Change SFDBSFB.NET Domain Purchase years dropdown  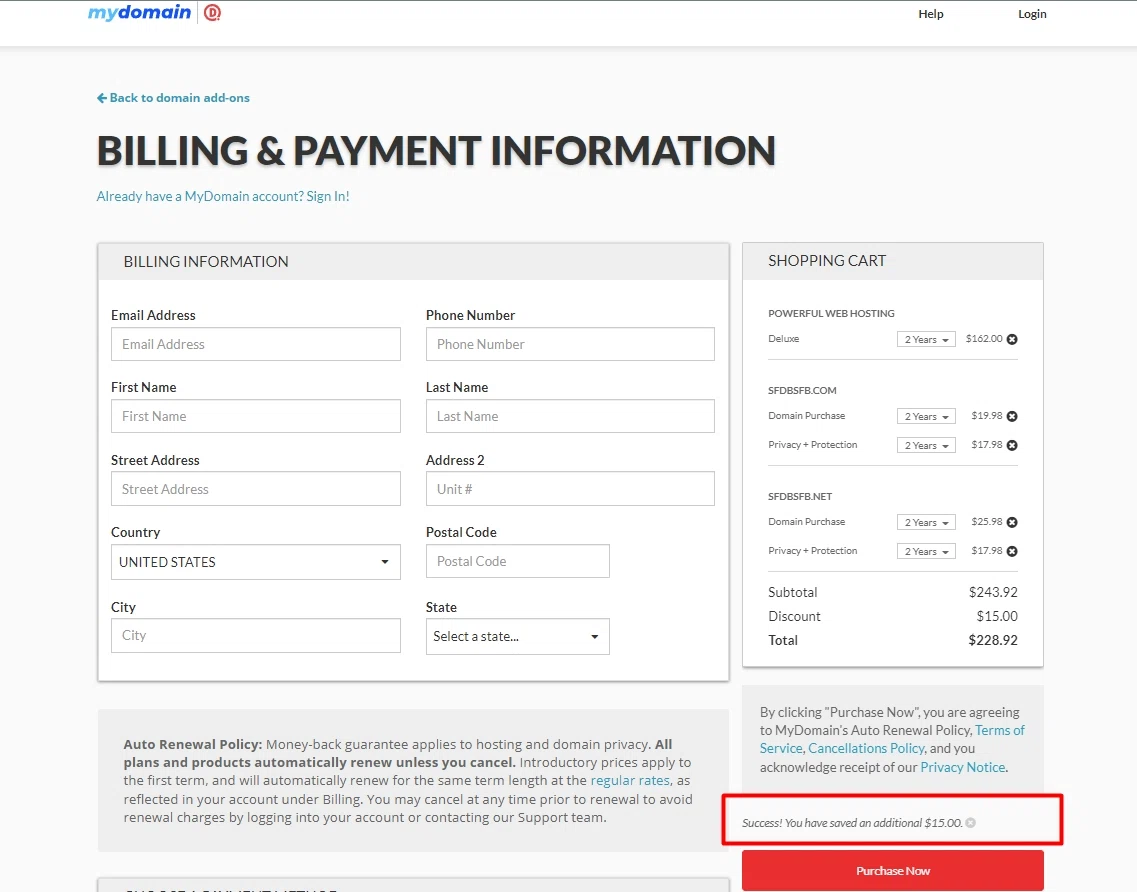click(926, 522)
